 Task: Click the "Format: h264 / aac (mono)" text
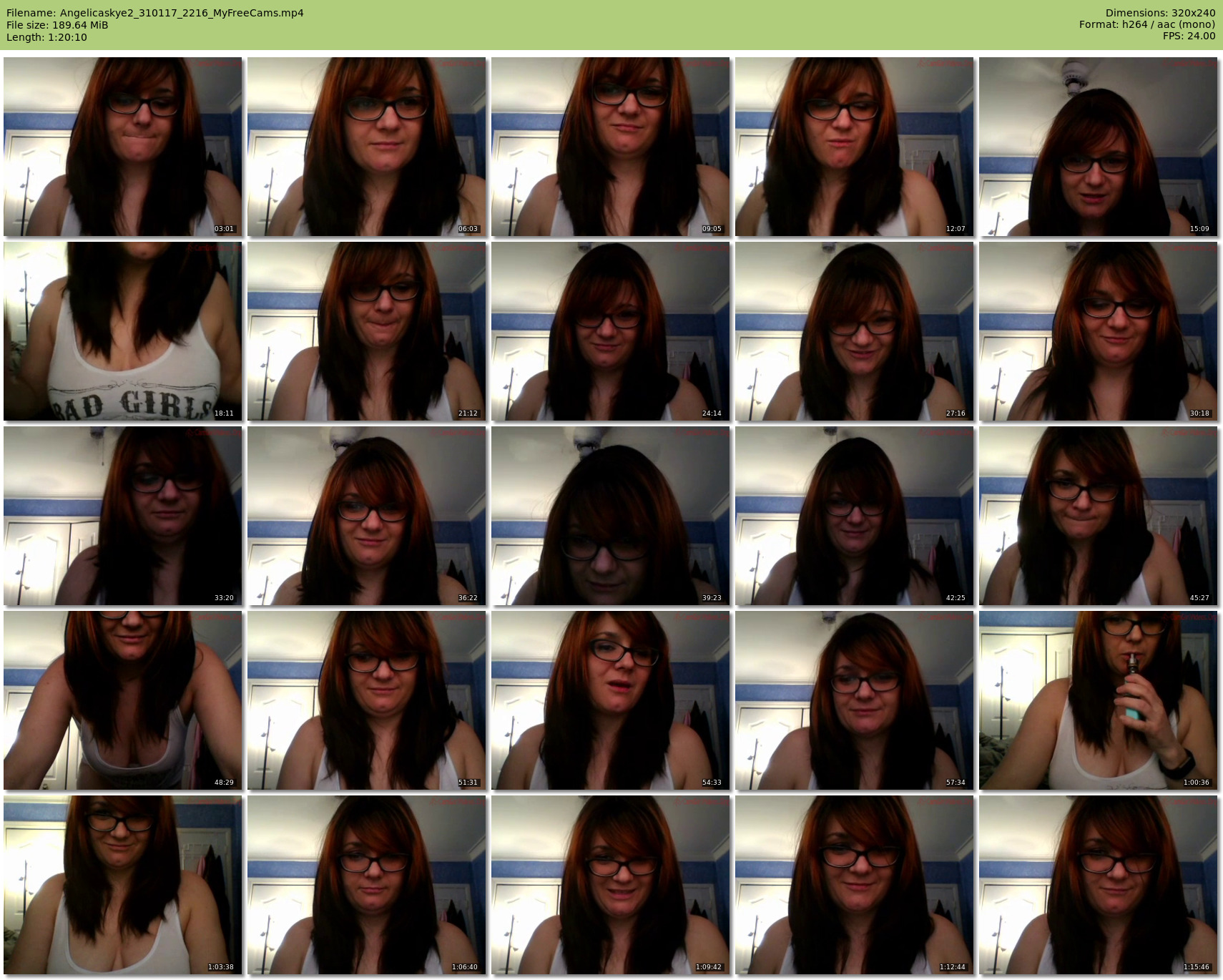click(1147, 24)
